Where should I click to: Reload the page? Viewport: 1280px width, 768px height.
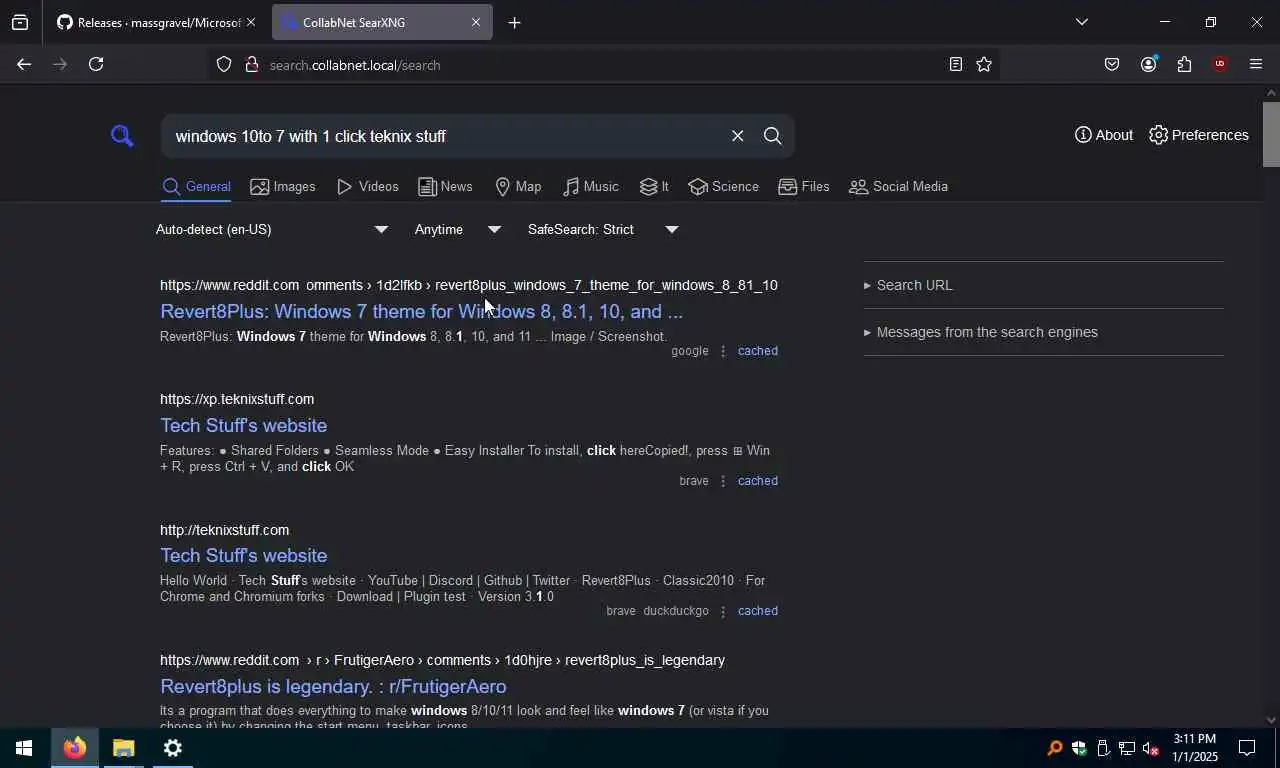tap(96, 64)
